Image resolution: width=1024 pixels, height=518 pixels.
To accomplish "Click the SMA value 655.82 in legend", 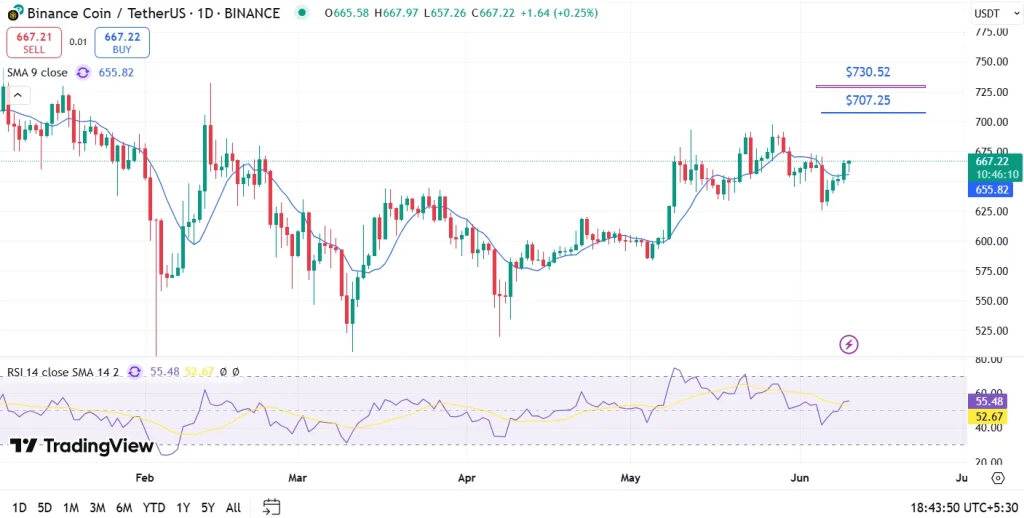I will [116, 73].
